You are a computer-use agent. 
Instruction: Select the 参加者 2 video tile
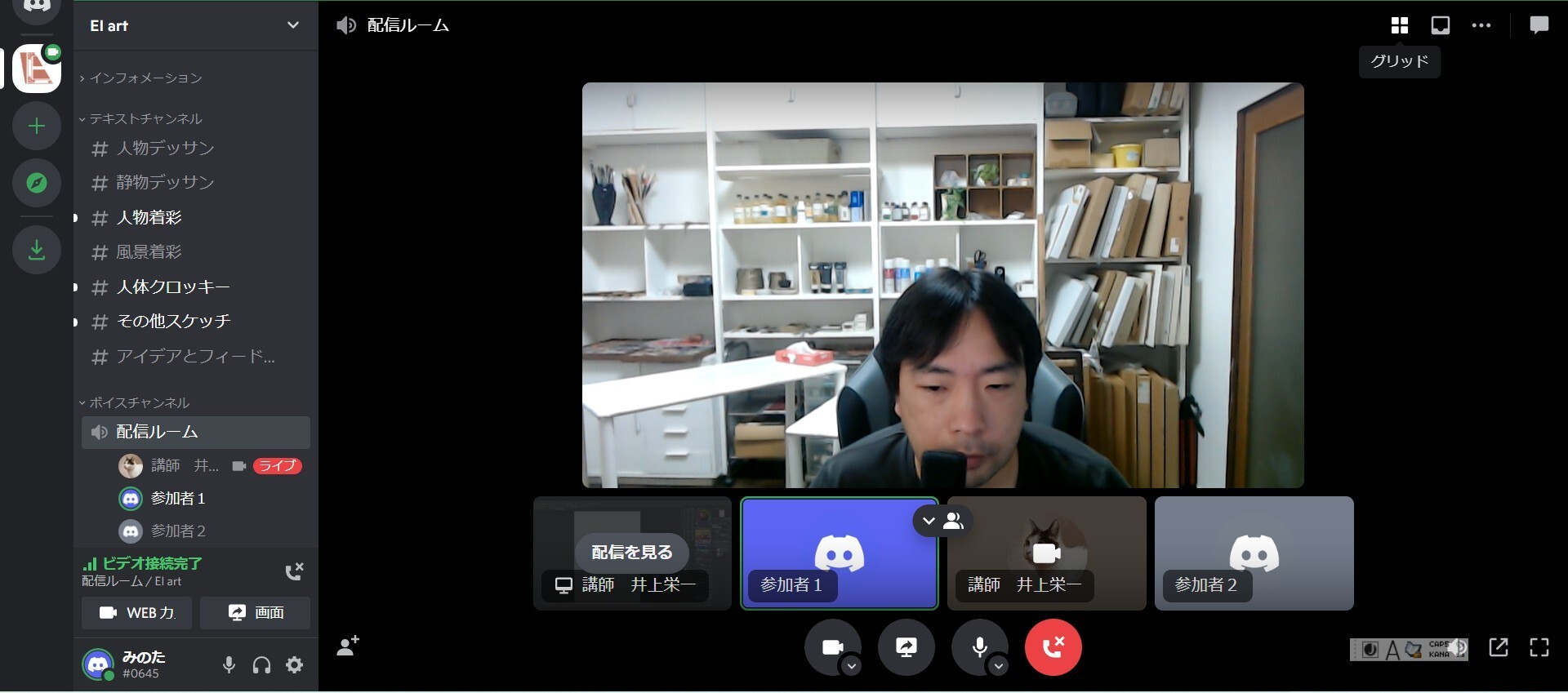click(1254, 553)
